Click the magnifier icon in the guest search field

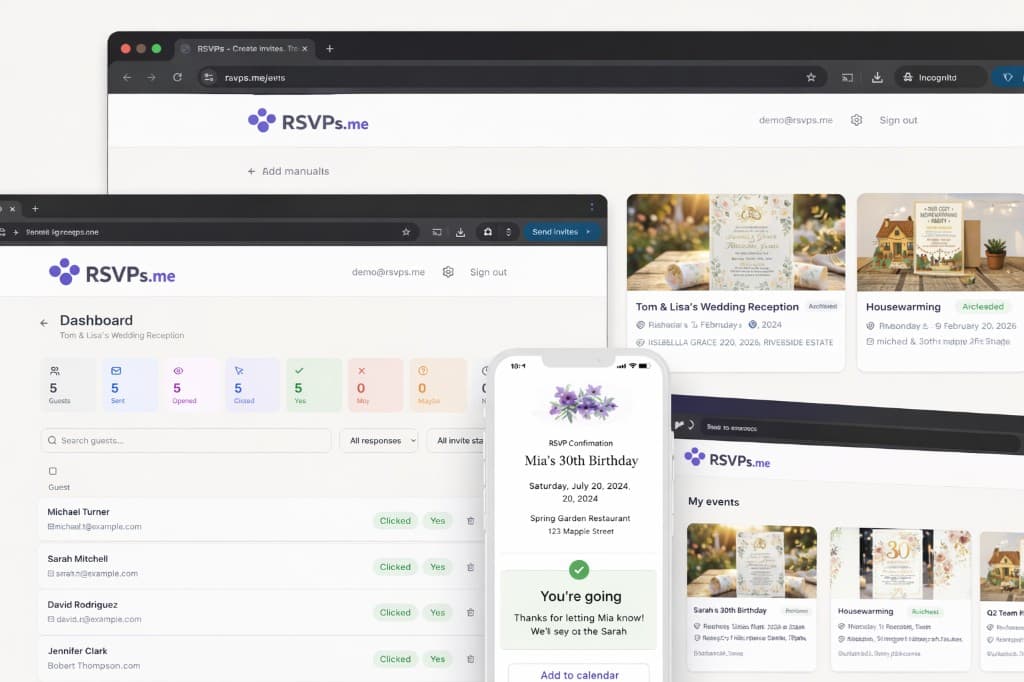(x=52, y=440)
